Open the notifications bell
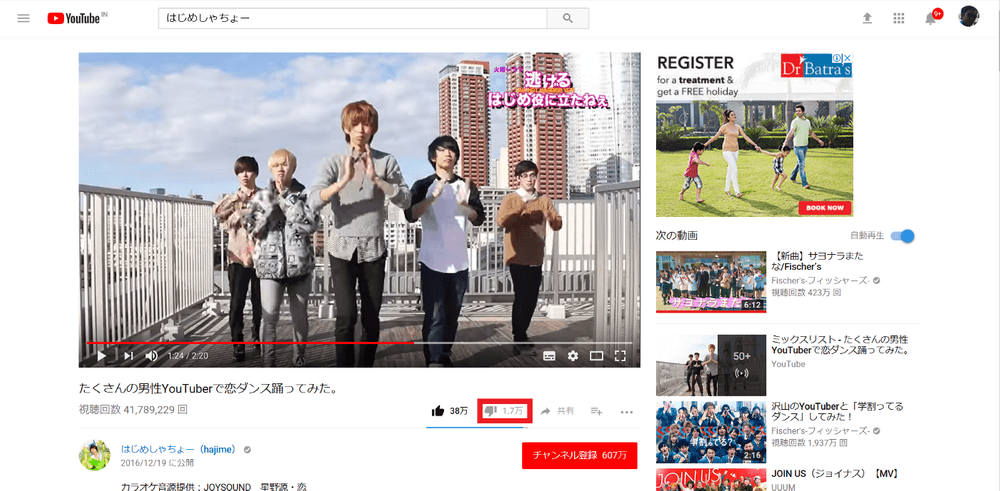 931,18
